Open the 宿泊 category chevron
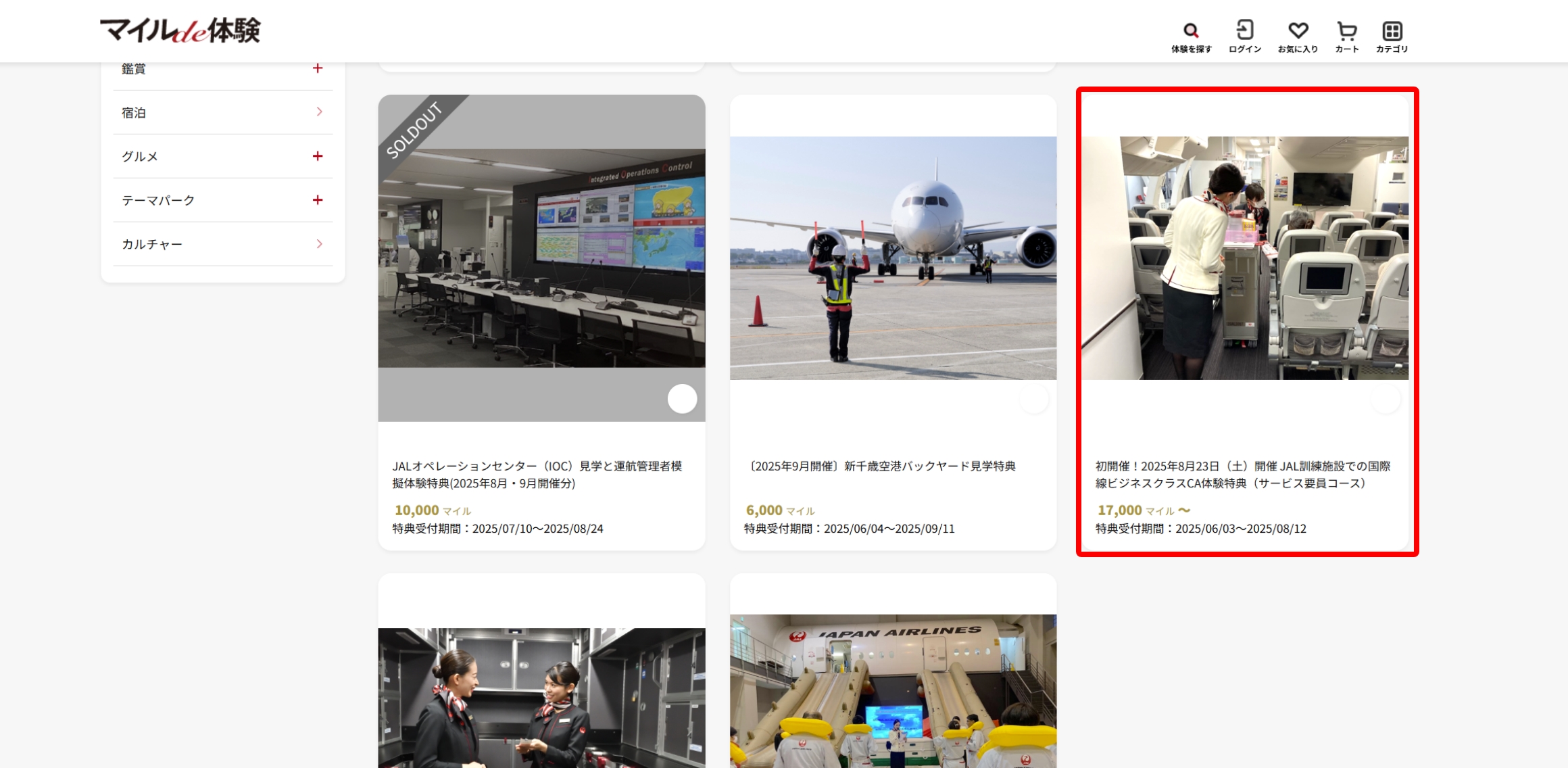 tap(319, 112)
